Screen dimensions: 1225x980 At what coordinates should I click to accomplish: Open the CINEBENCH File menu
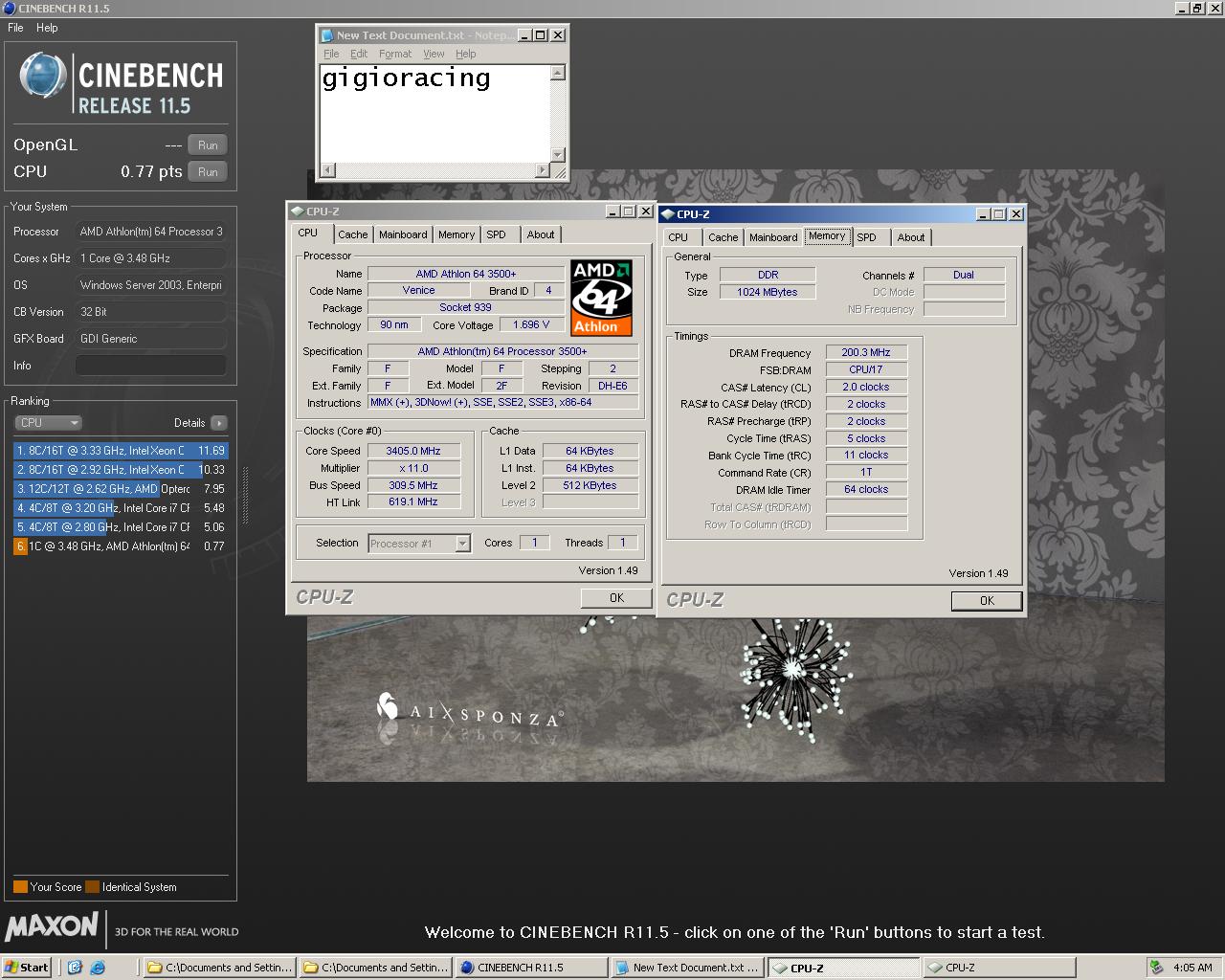coord(16,28)
